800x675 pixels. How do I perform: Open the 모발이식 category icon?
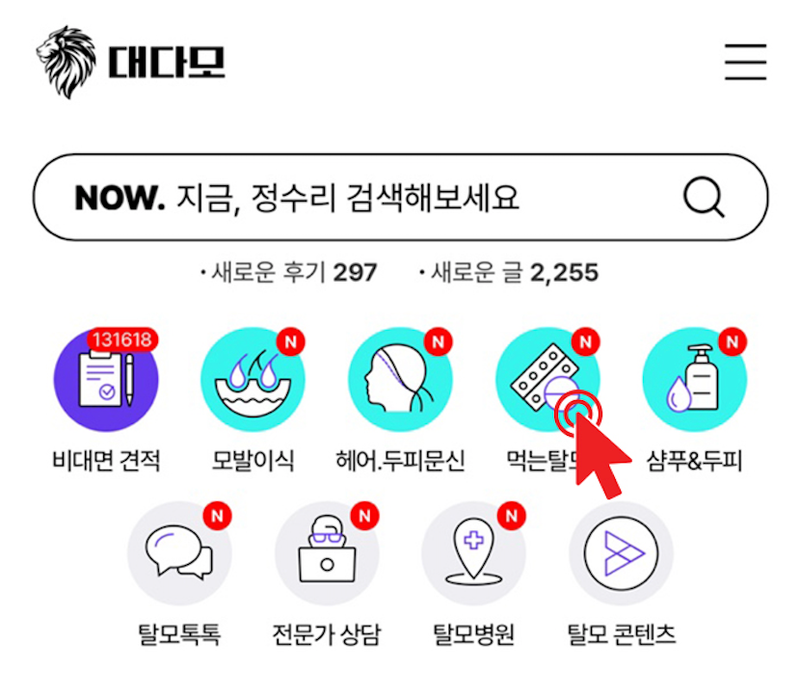click(x=253, y=380)
